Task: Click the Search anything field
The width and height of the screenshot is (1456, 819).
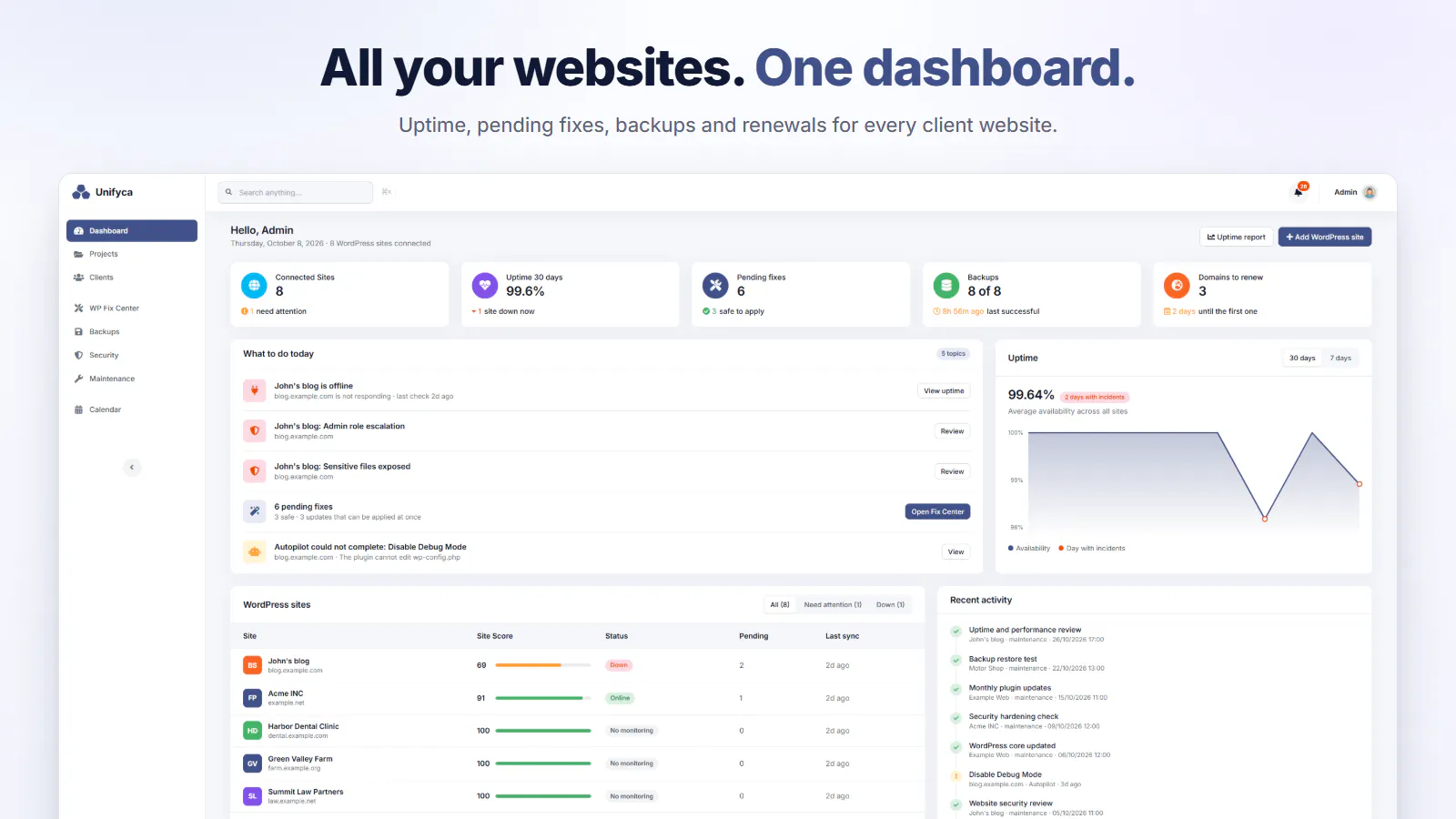Action: pyautogui.click(x=296, y=192)
